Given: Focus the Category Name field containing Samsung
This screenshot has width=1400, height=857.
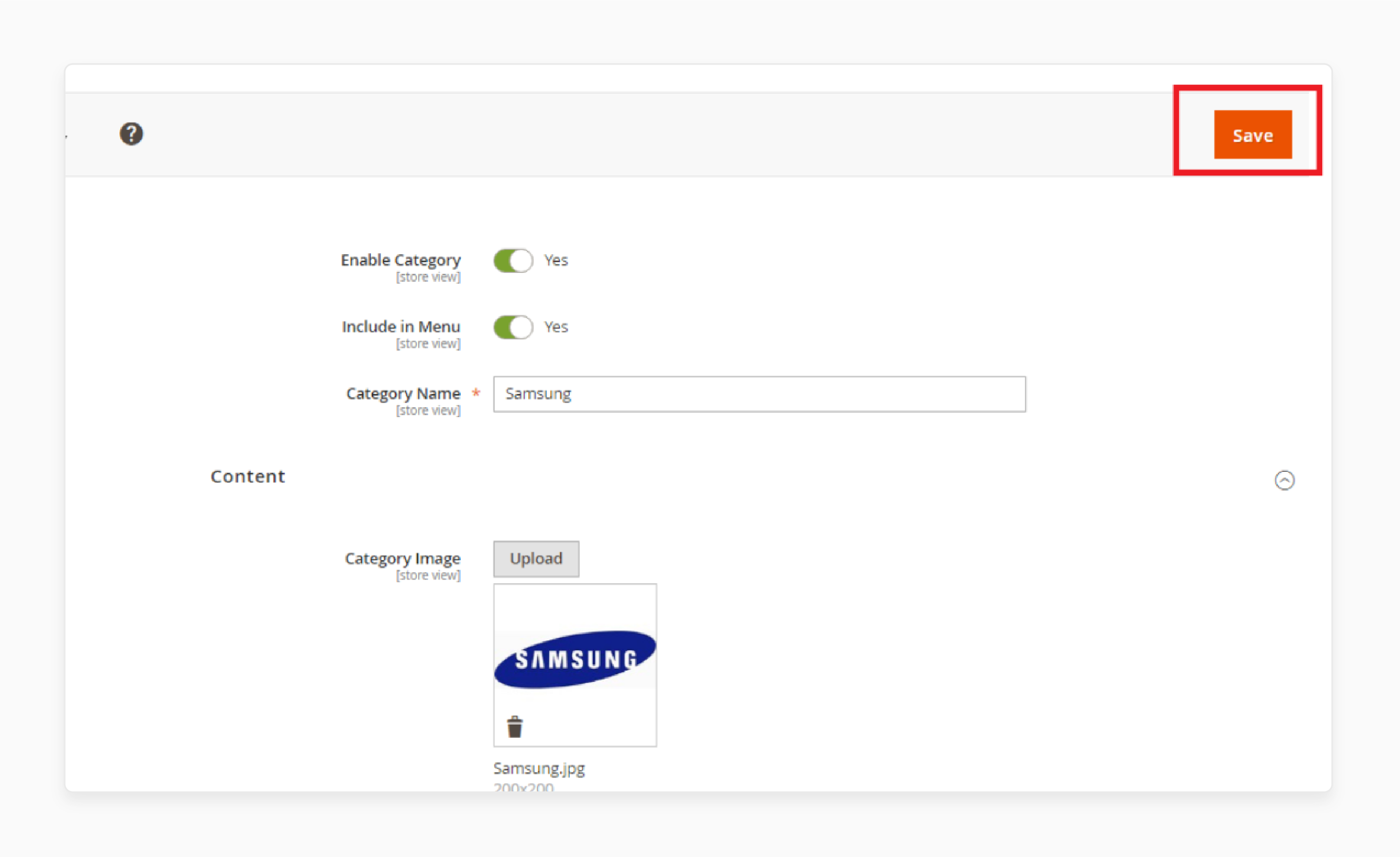Looking at the screenshot, I should point(759,394).
